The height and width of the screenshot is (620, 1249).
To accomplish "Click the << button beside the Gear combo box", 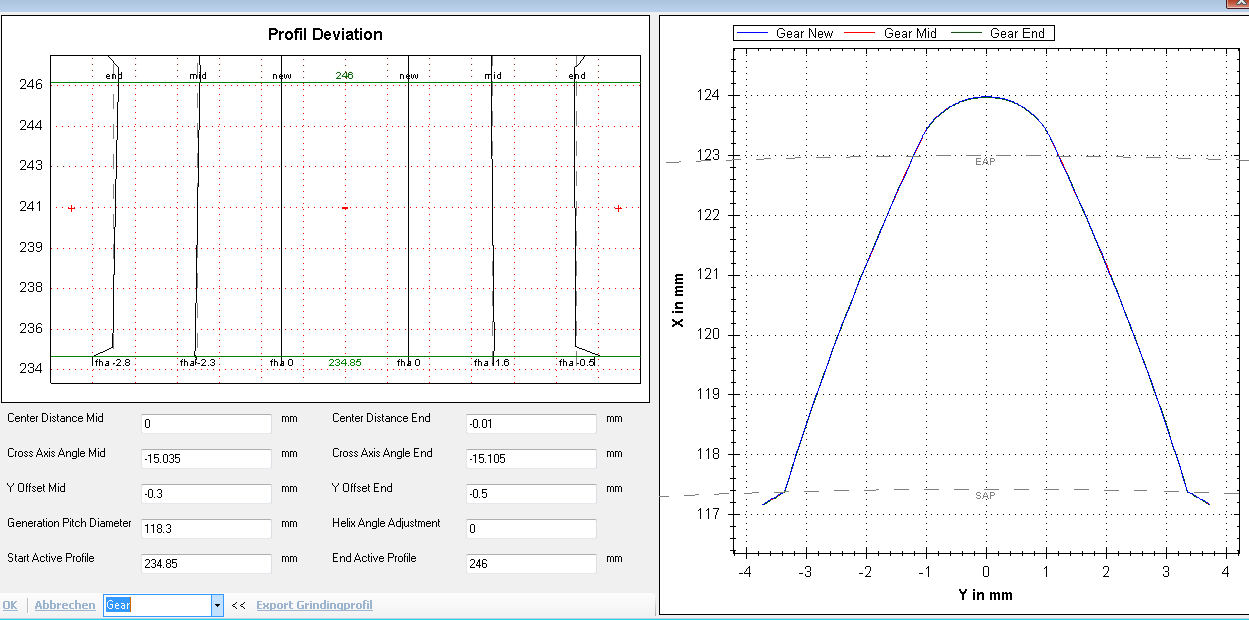I will point(239,605).
